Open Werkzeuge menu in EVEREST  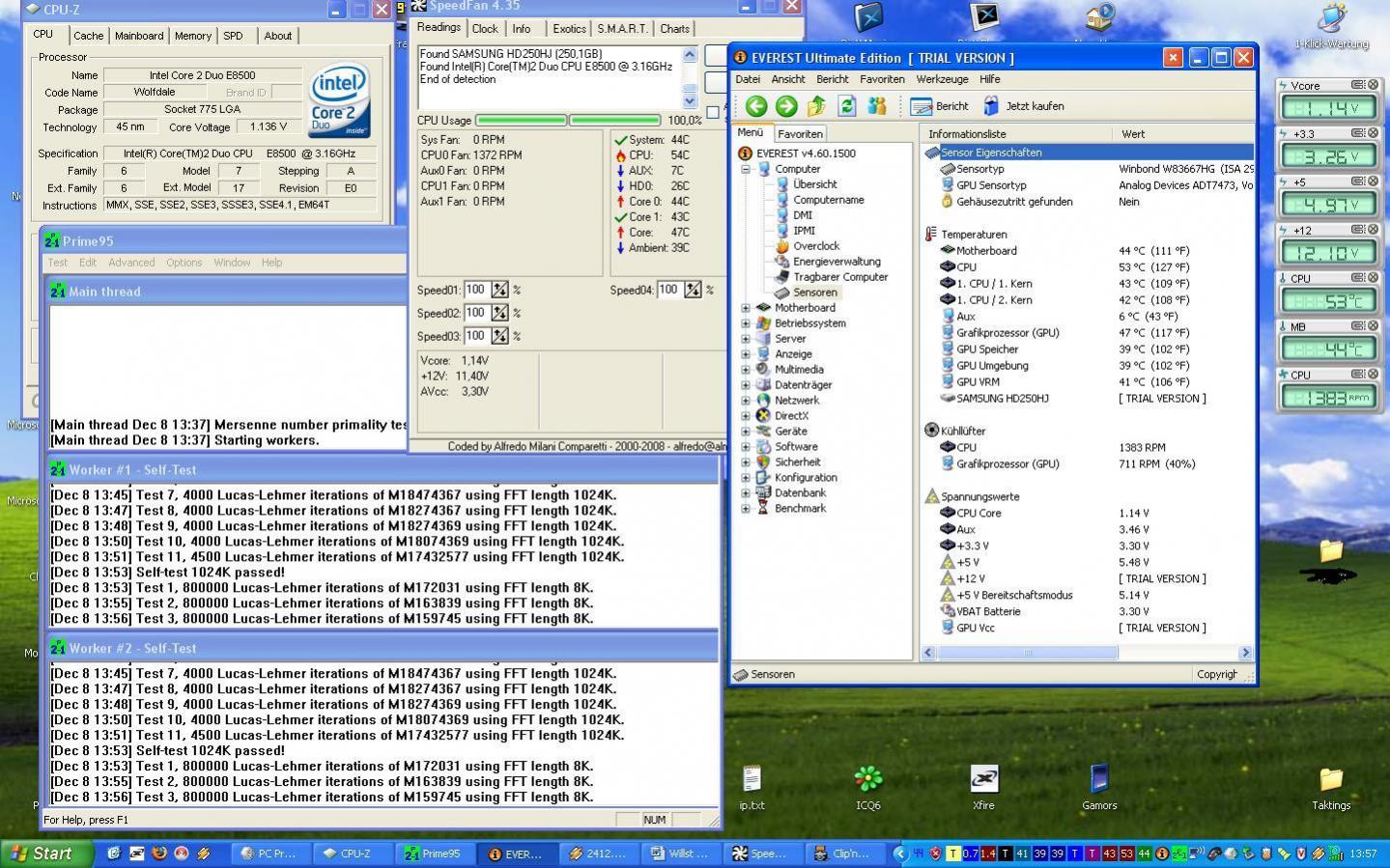(942, 79)
